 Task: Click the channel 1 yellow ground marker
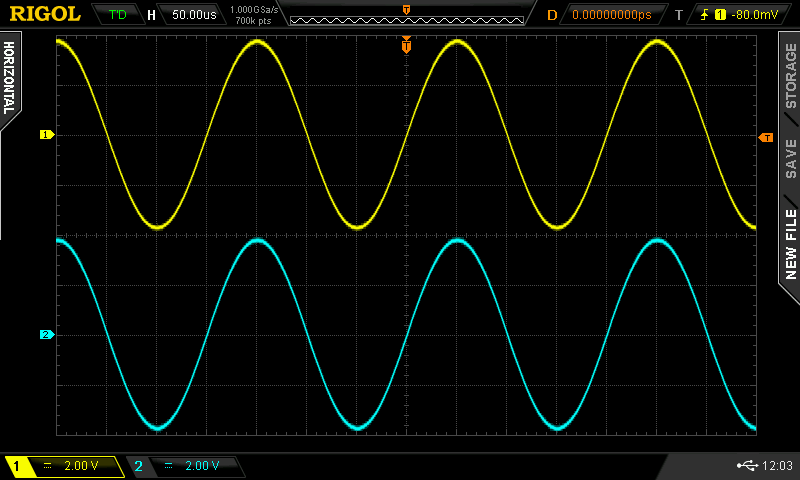click(x=47, y=135)
